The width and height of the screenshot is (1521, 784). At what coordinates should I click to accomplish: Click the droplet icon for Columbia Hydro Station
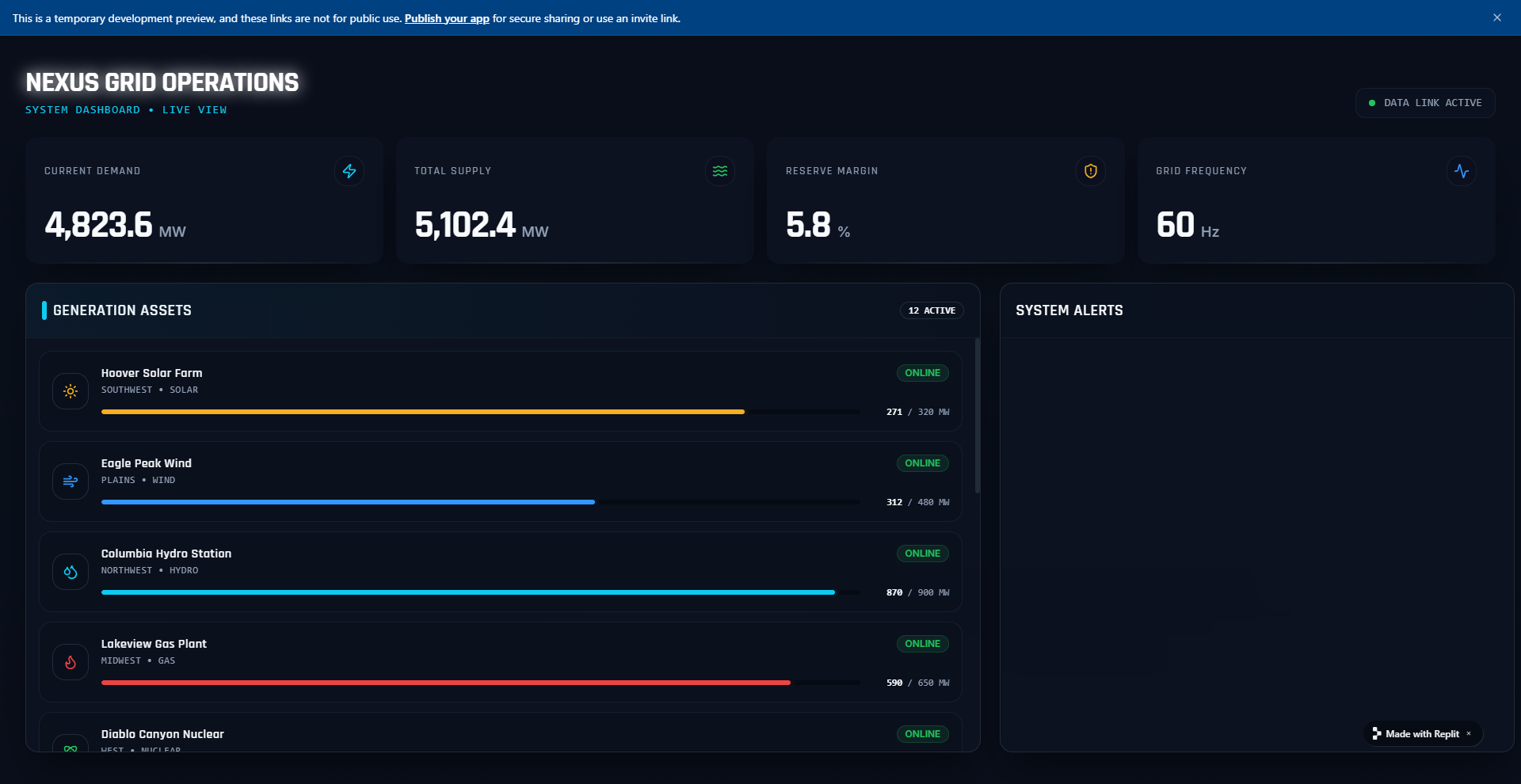tap(71, 572)
